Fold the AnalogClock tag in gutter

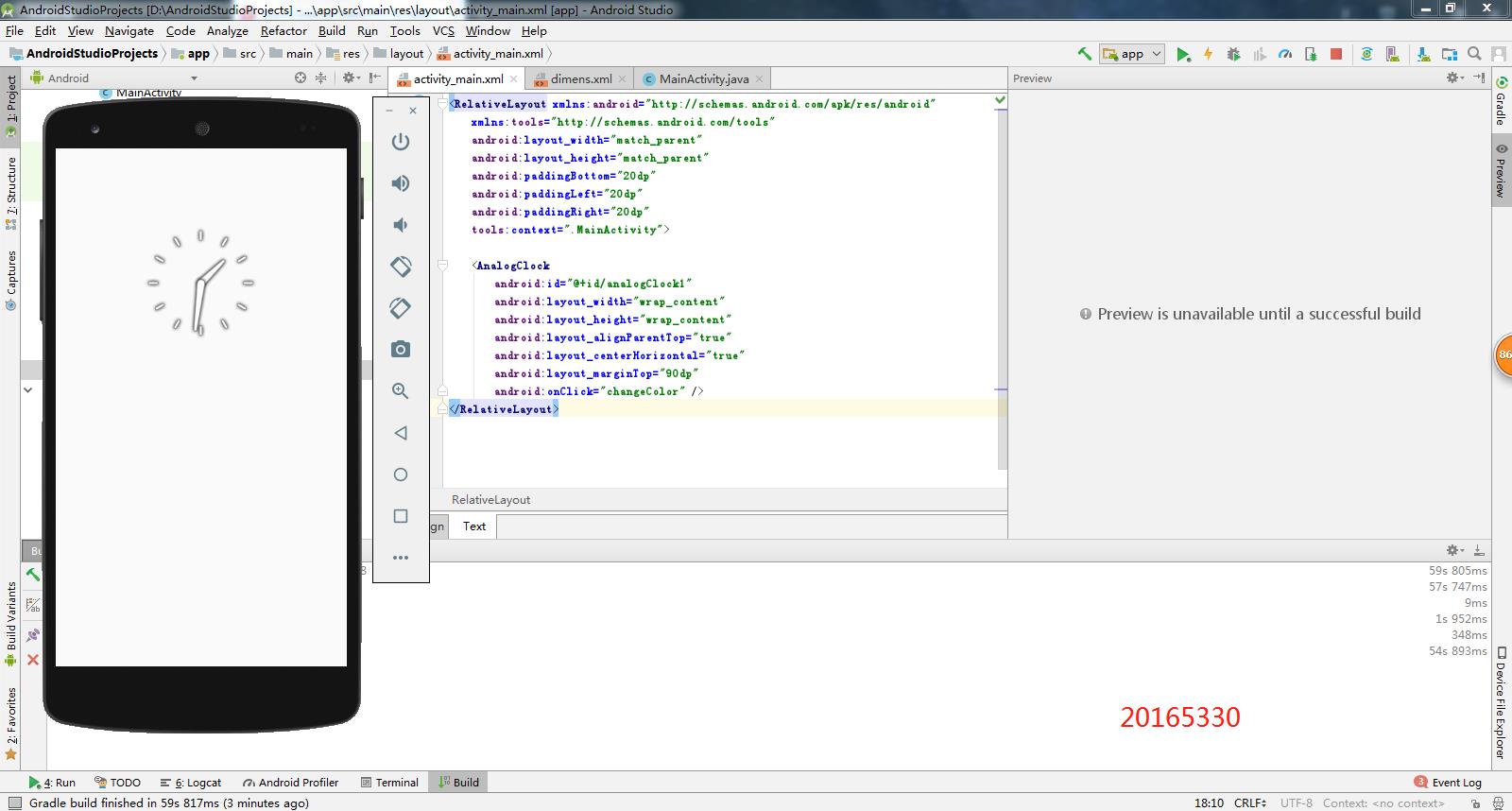click(442, 266)
